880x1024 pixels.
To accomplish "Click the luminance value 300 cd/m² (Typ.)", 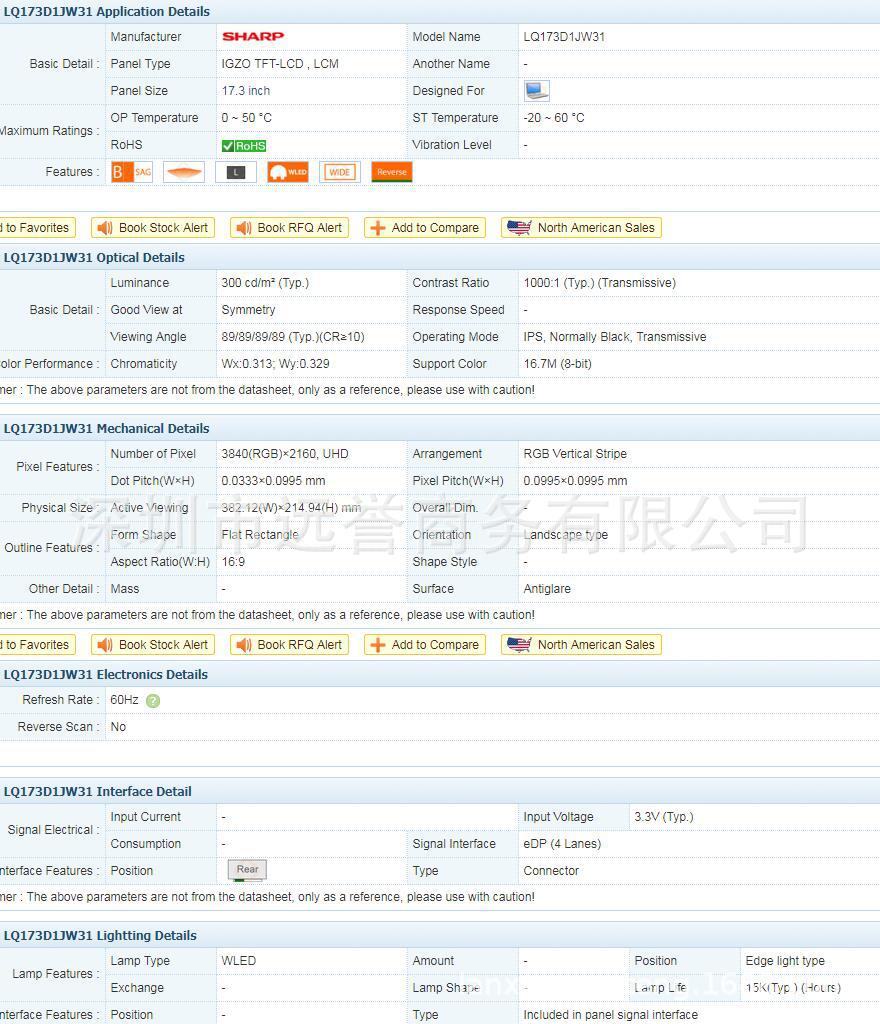I will 265,283.
